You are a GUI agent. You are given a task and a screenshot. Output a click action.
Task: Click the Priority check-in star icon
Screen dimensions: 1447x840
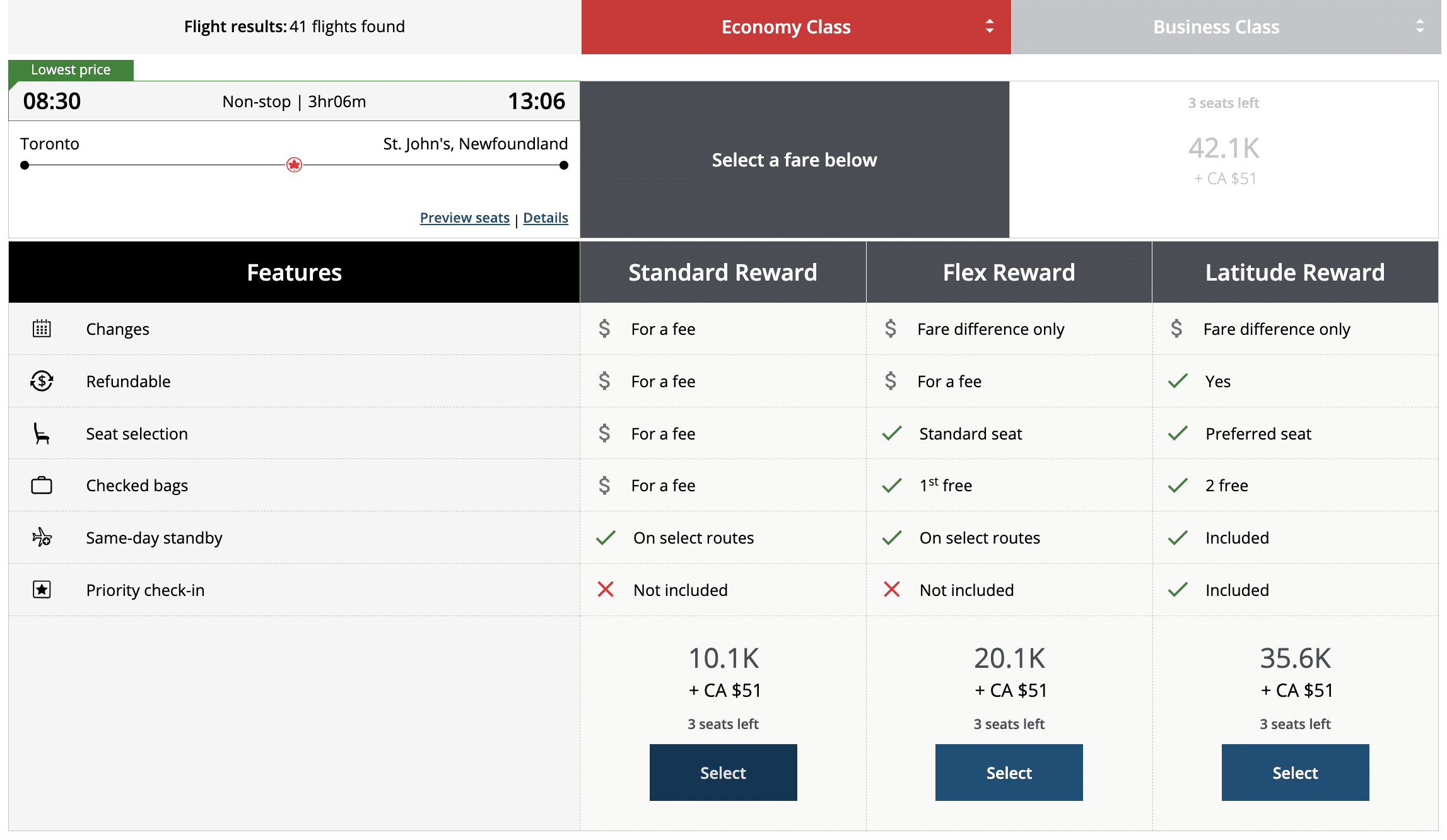point(42,590)
